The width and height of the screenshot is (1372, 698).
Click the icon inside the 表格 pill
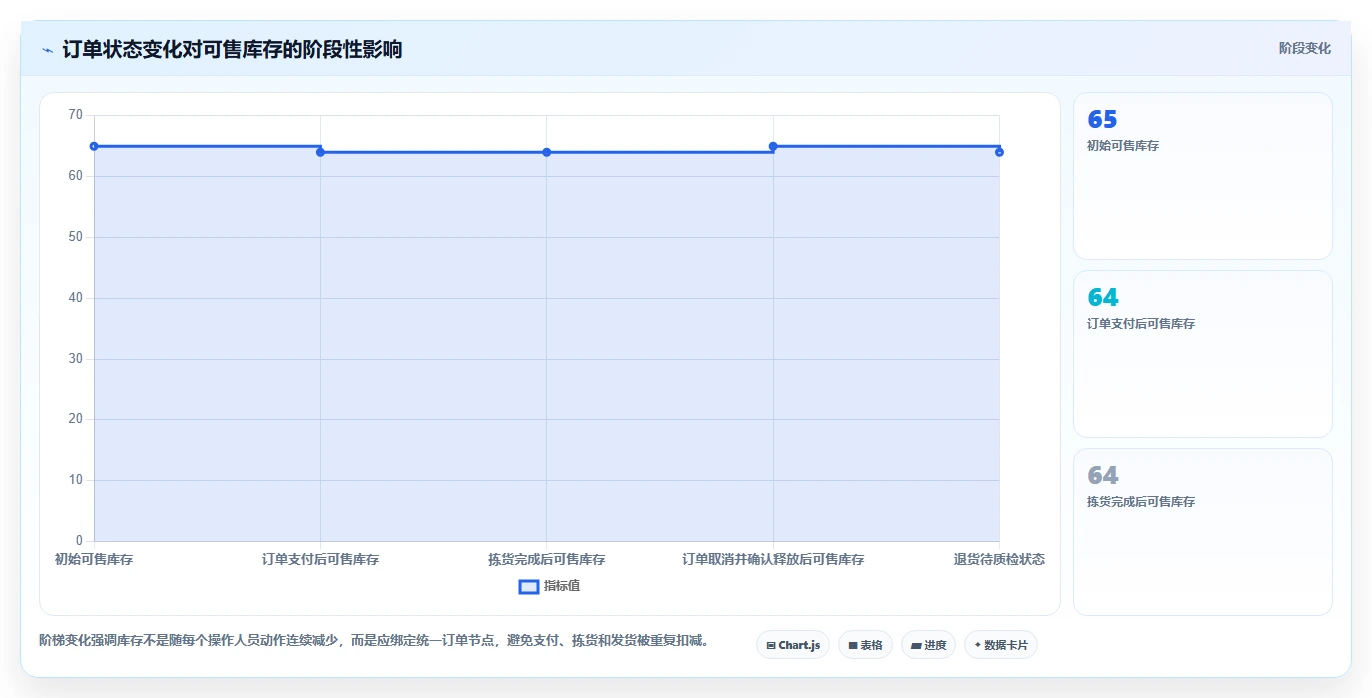[853, 646]
